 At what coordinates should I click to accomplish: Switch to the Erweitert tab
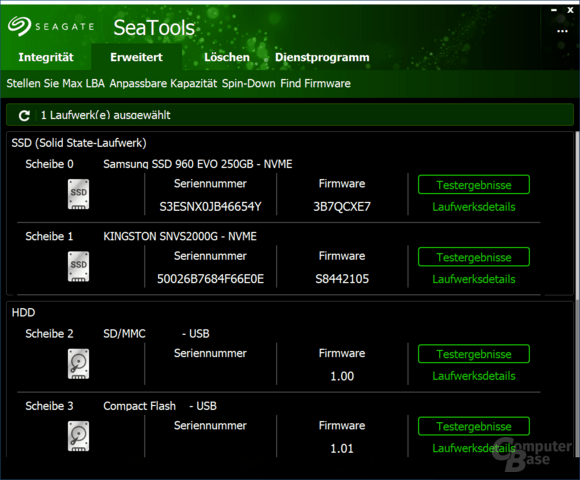pyautogui.click(x=136, y=57)
